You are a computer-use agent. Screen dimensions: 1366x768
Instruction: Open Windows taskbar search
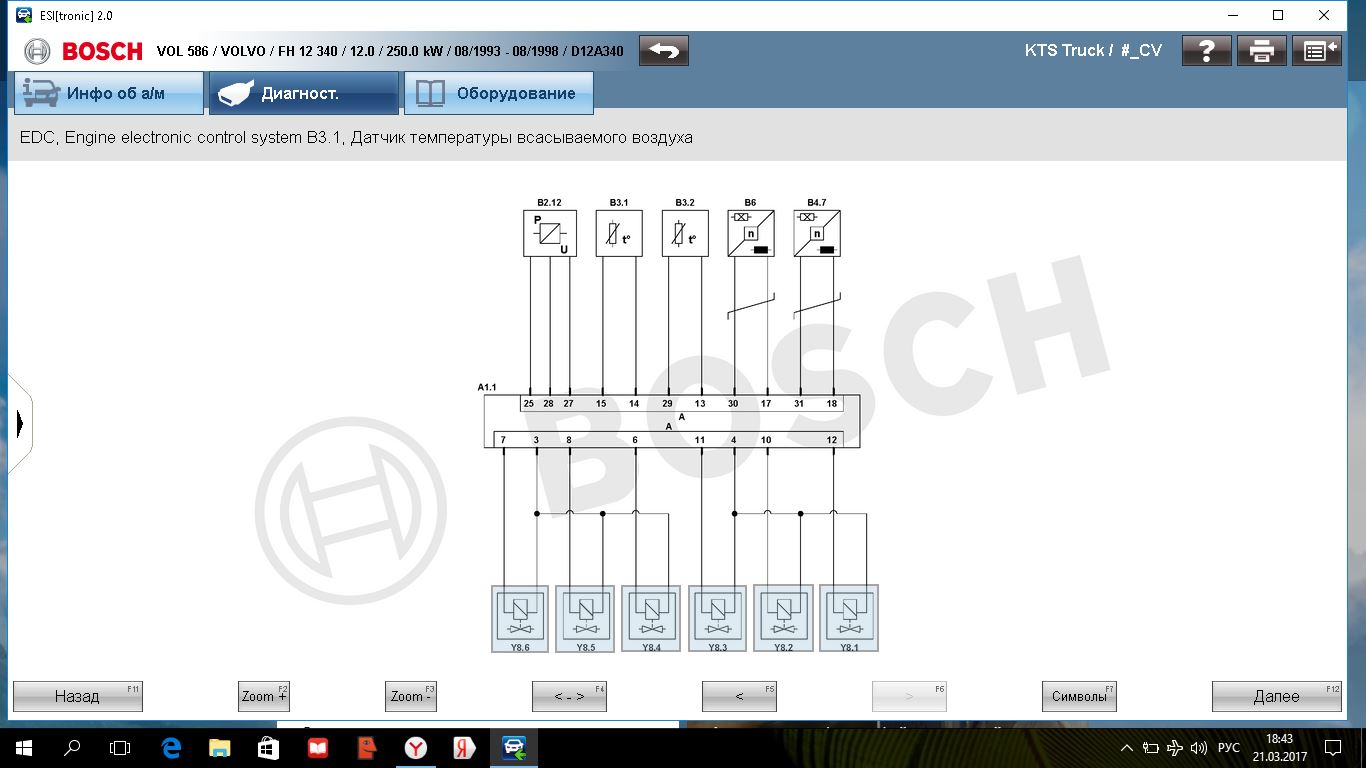(72, 748)
